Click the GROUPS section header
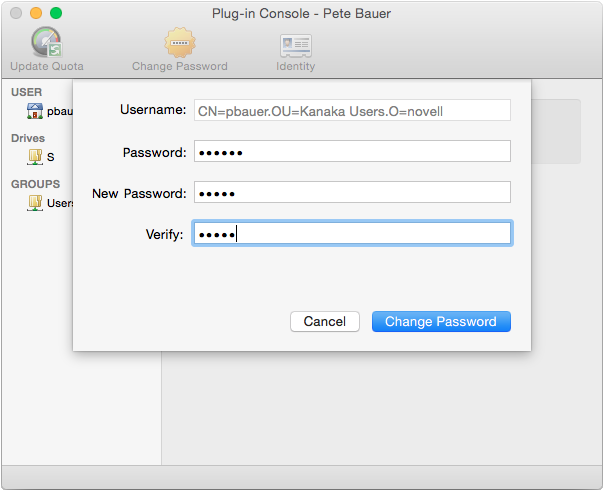Image resolution: width=605 pixels, height=492 pixels. [x=35, y=184]
